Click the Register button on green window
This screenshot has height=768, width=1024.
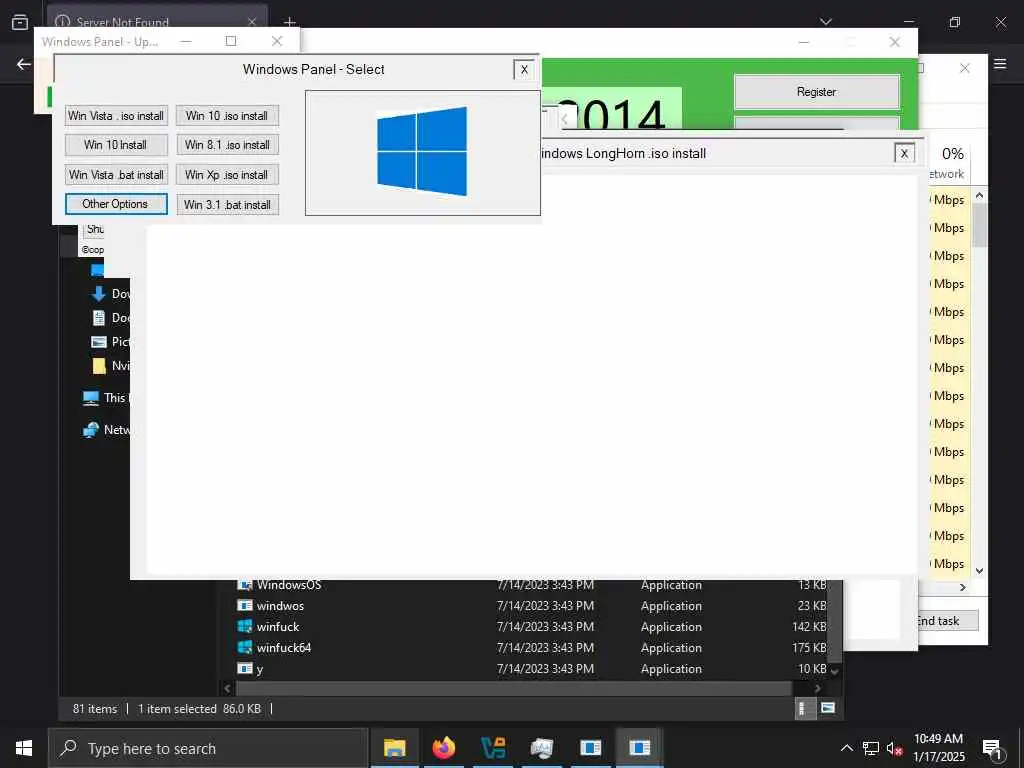pos(816,92)
